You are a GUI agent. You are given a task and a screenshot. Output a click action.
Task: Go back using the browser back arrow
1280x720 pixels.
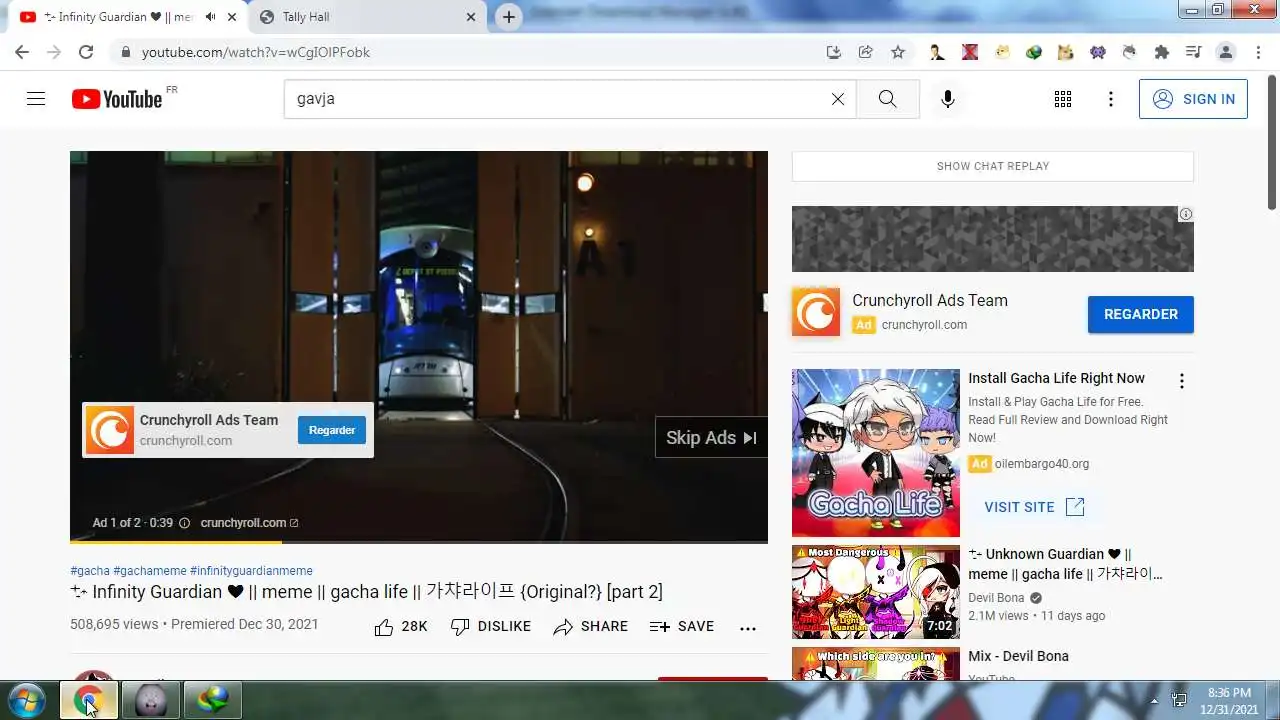pos(22,52)
